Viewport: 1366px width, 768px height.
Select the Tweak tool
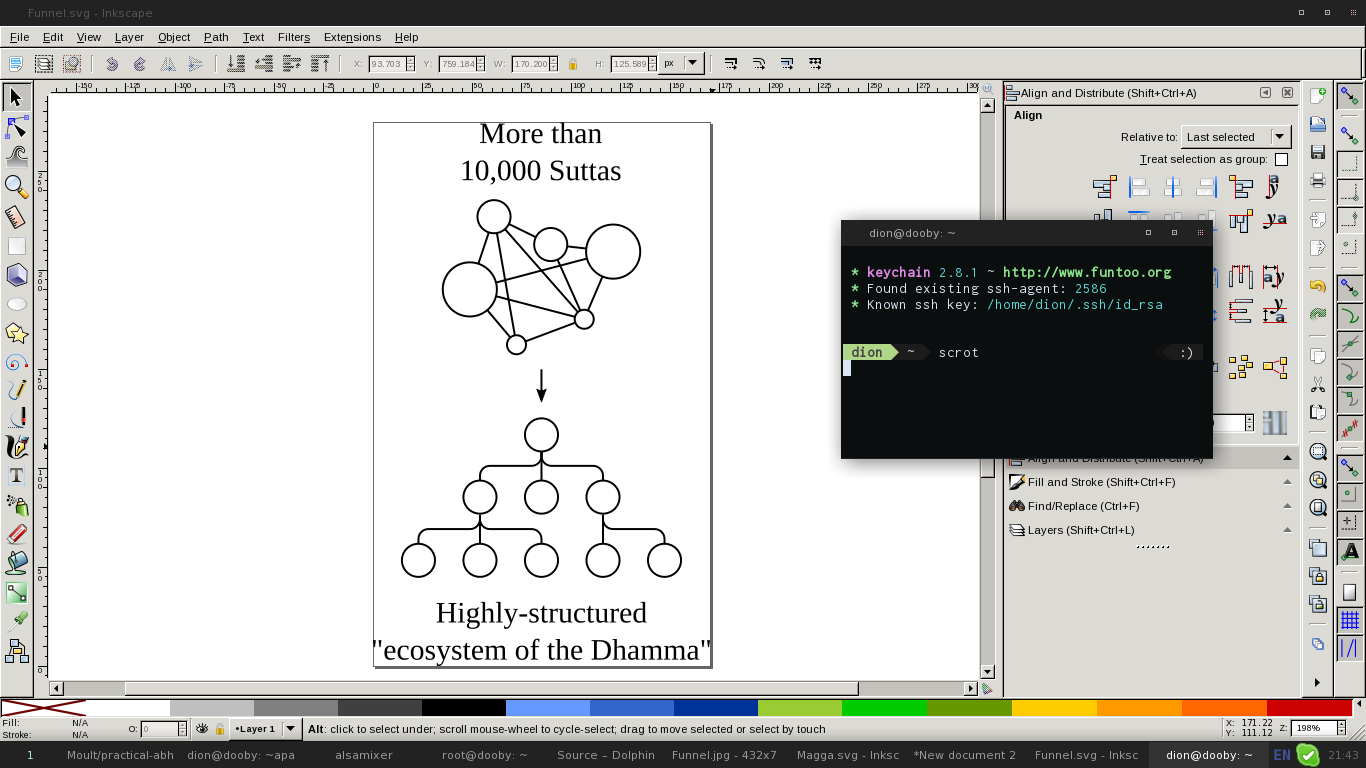pos(16,156)
